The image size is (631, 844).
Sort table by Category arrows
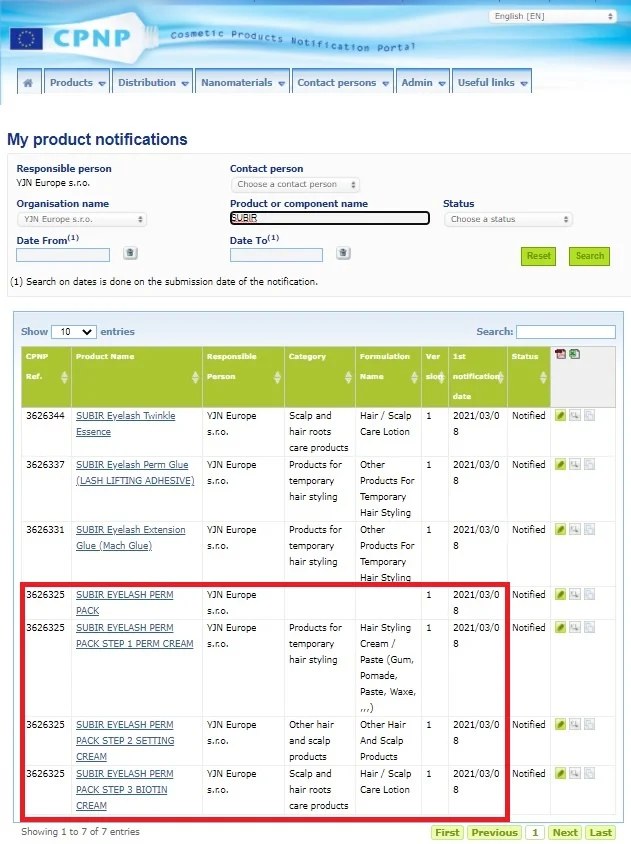(348, 377)
